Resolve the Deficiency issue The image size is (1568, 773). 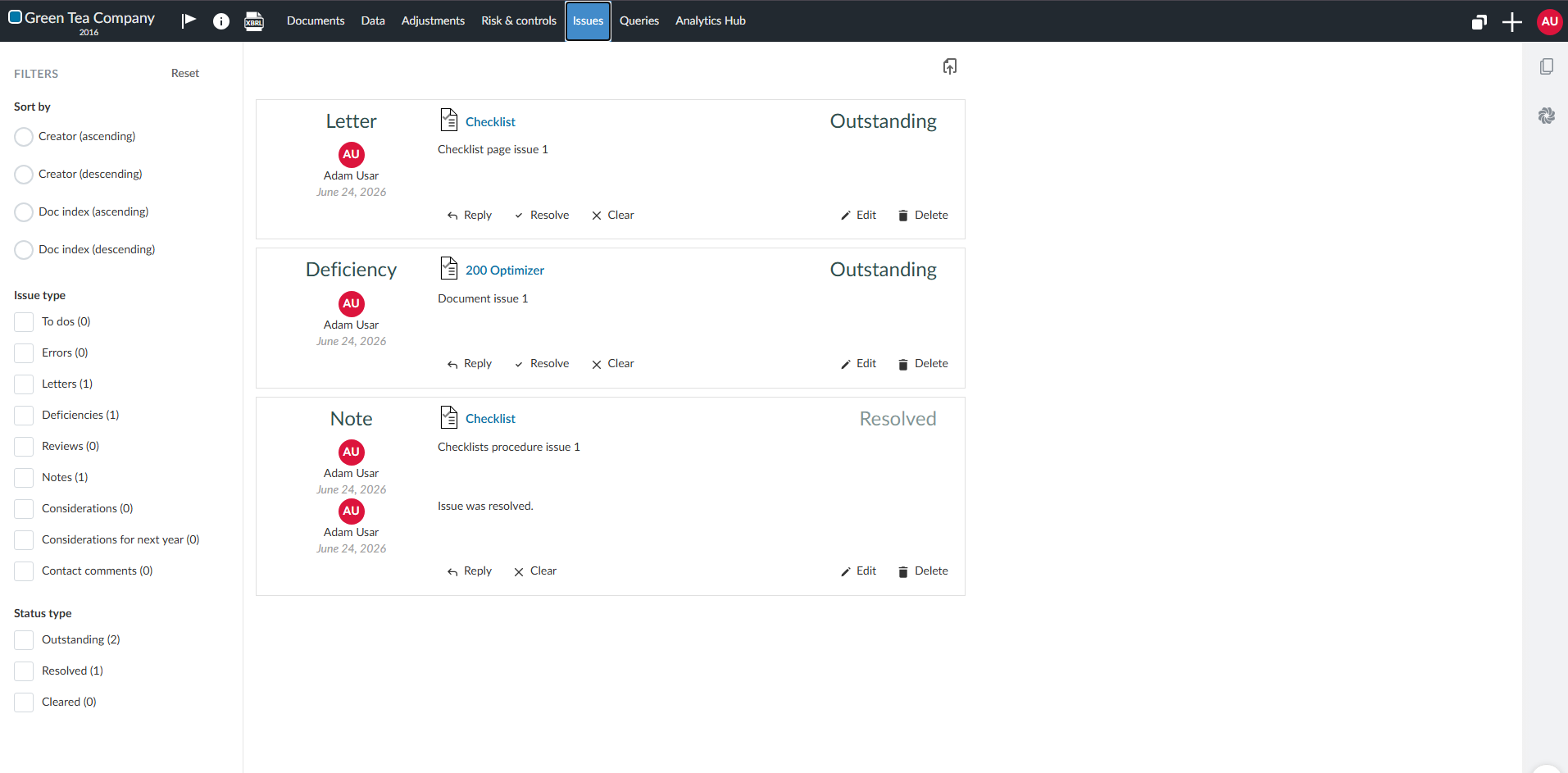click(x=542, y=363)
